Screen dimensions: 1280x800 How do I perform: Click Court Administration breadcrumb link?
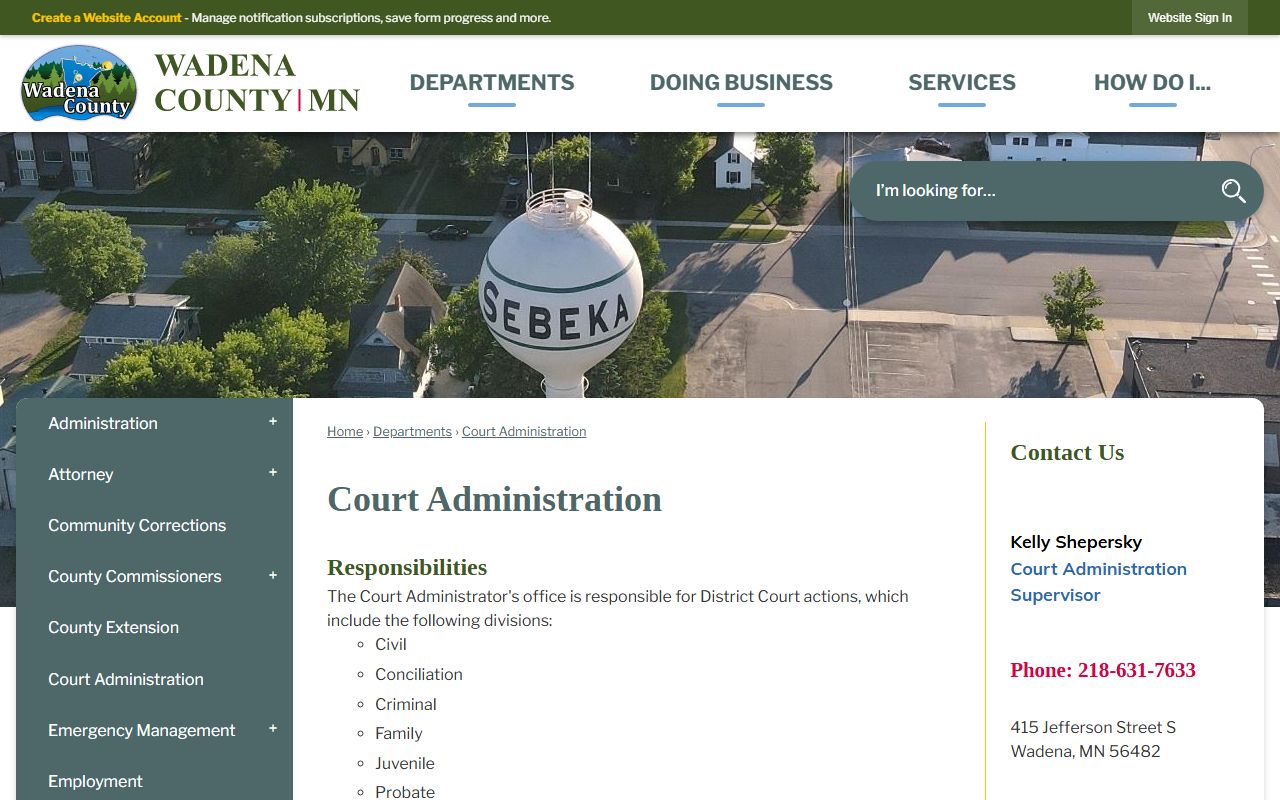[x=524, y=431]
